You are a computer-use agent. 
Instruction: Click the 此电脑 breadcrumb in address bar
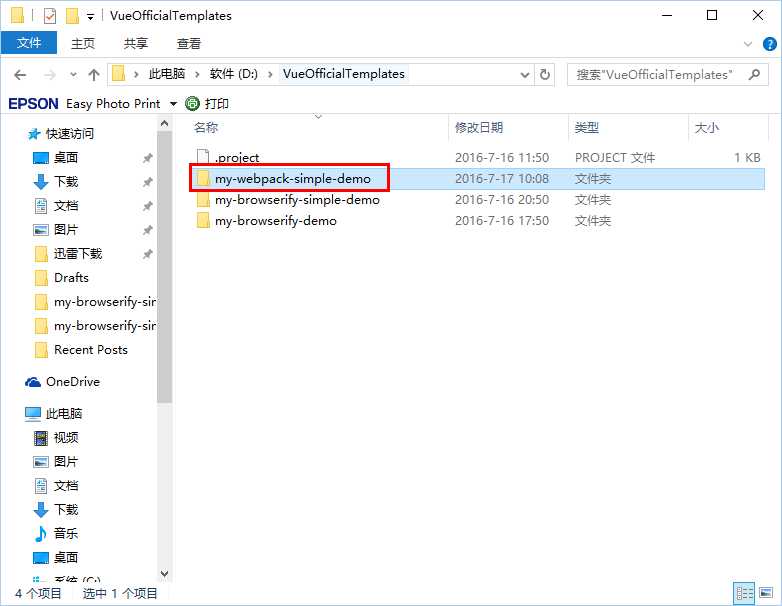(167, 74)
